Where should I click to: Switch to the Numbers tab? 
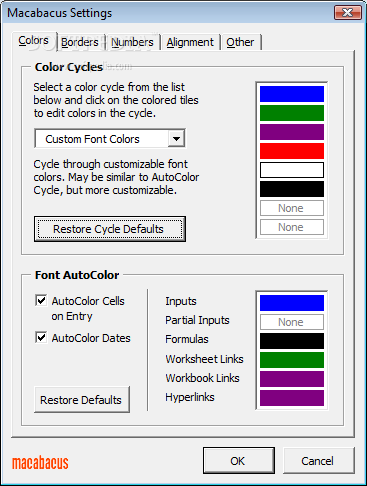(132, 42)
